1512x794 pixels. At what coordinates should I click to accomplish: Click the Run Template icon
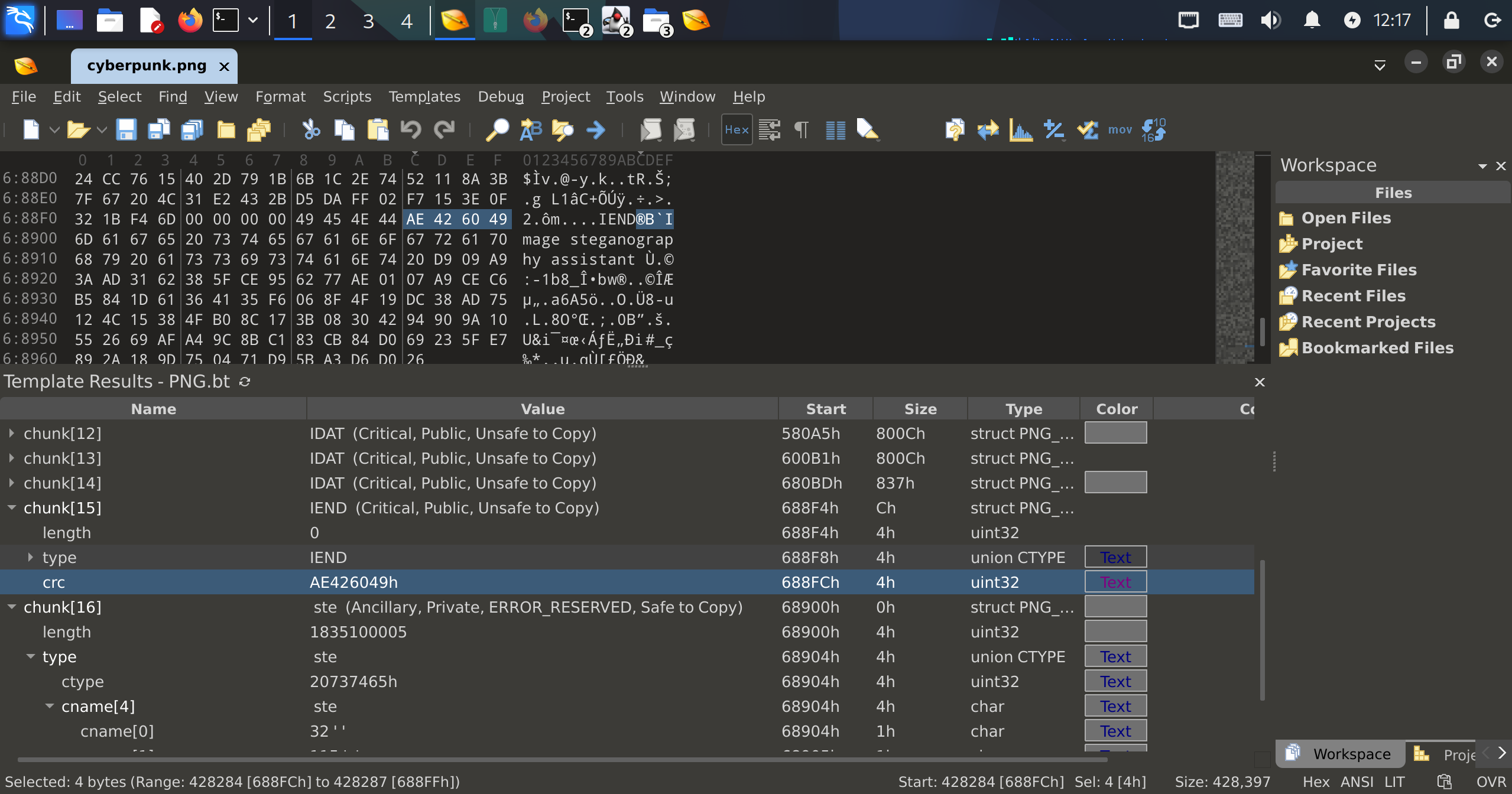(684, 129)
